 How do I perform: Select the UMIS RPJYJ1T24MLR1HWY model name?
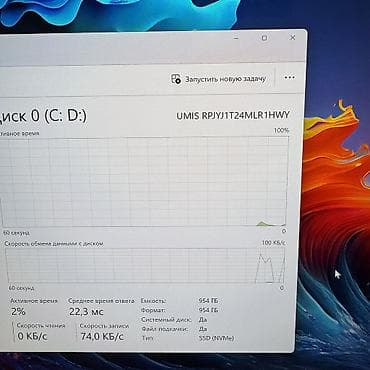pos(233,116)
